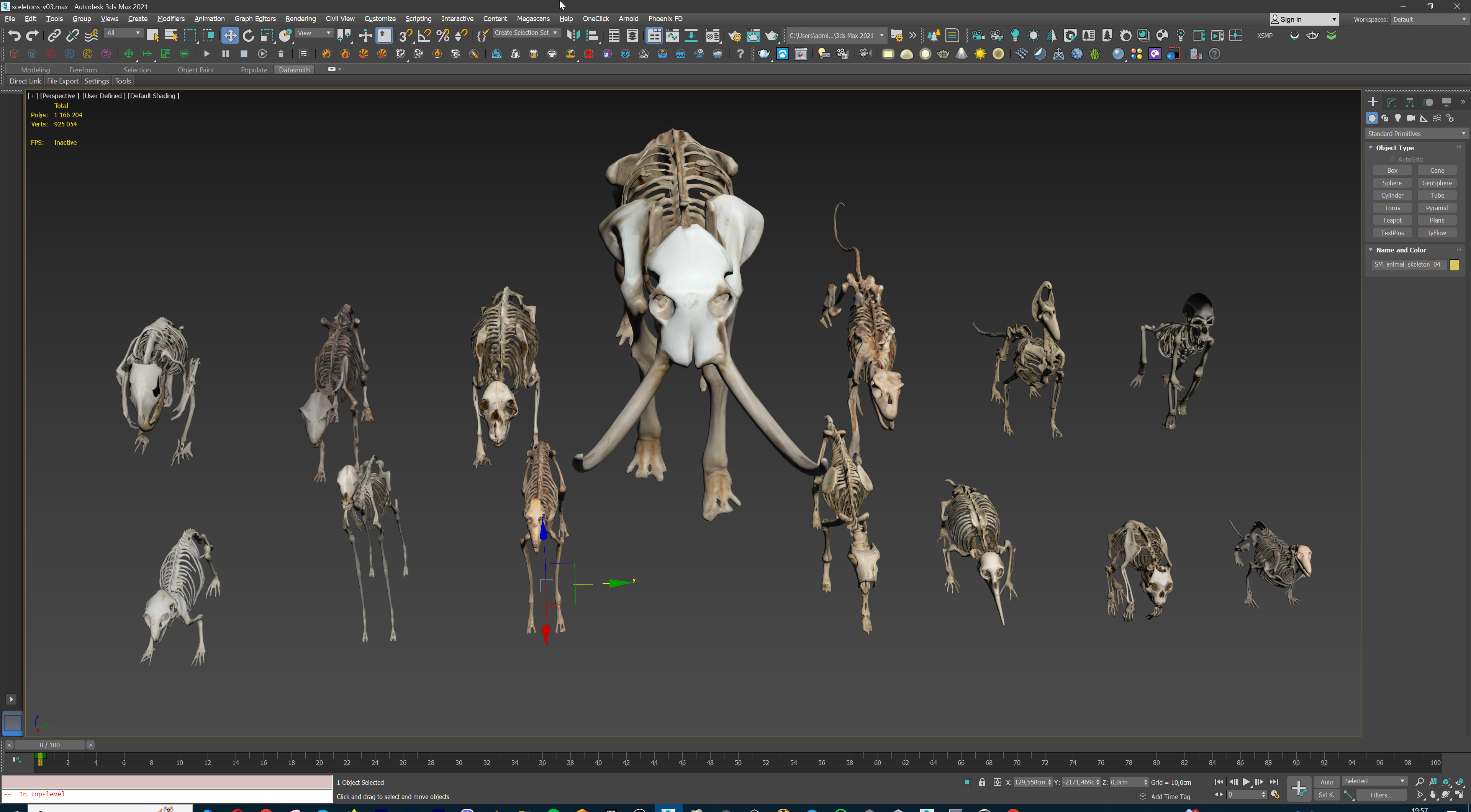
Task: Switch to the Hierarchy command panel
Action: [1409, 101]
